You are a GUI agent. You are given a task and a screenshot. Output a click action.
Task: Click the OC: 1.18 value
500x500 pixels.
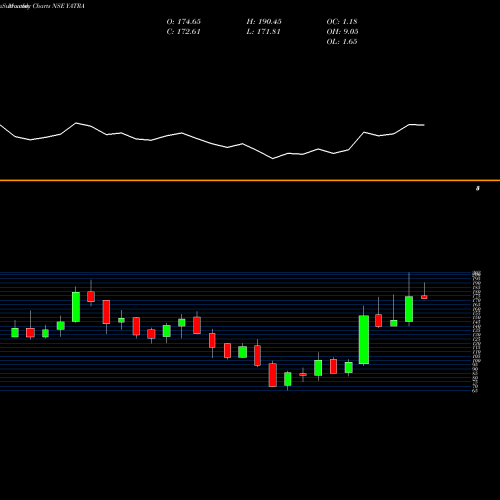click(342, 22)
